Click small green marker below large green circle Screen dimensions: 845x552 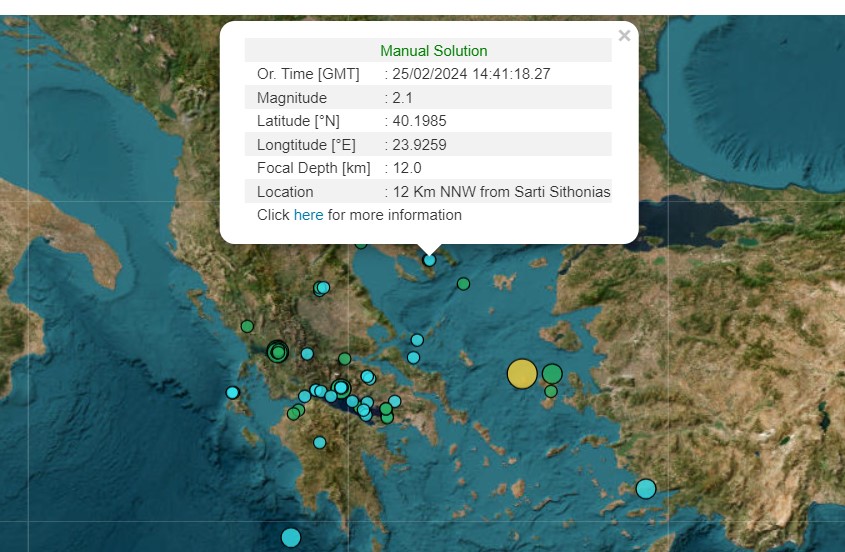(x=550, y=391)
